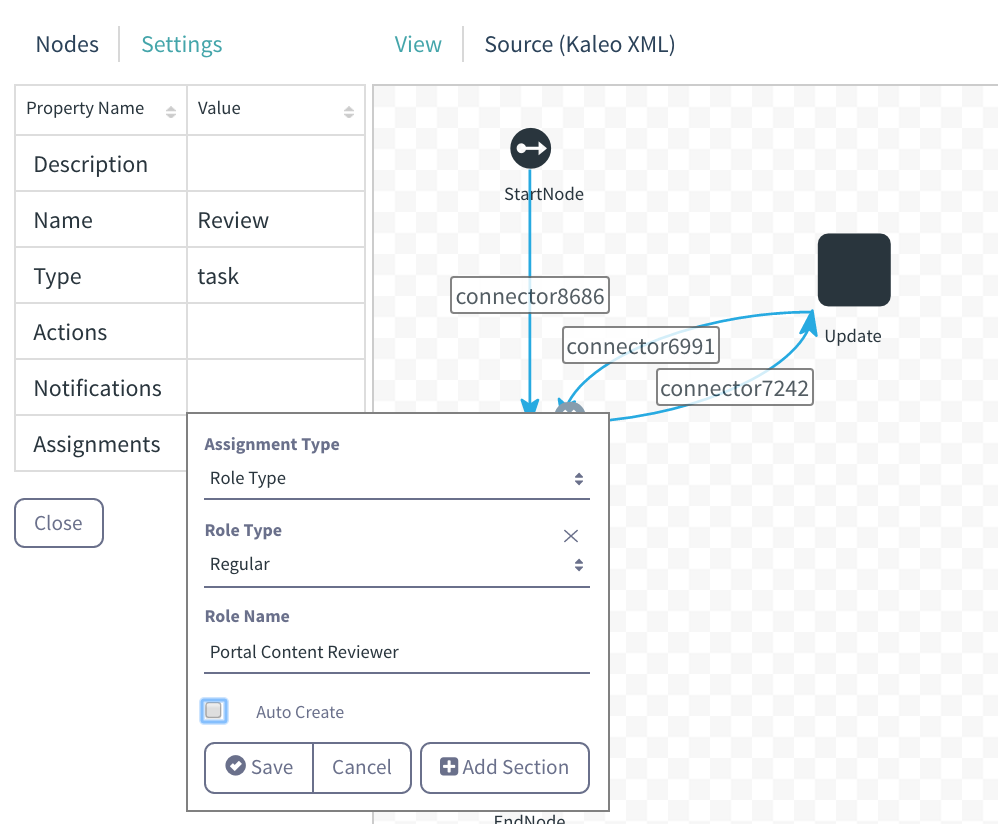
Task: Click the Type property label
Action: coord(57,277)
